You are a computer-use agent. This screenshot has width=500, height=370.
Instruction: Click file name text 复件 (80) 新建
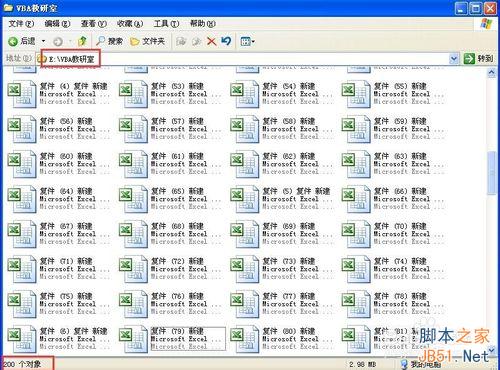pos(289,331)
